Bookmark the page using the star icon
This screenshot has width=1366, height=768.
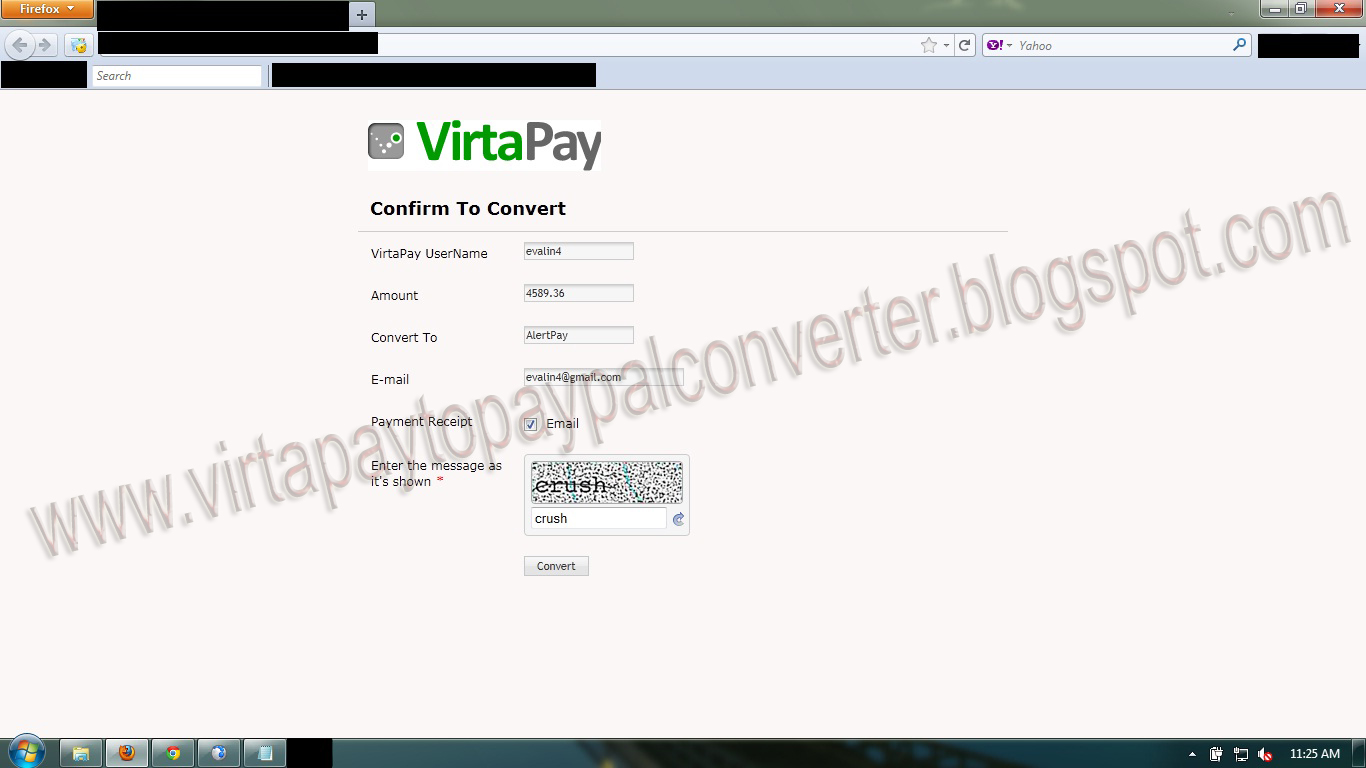point(928,44)
